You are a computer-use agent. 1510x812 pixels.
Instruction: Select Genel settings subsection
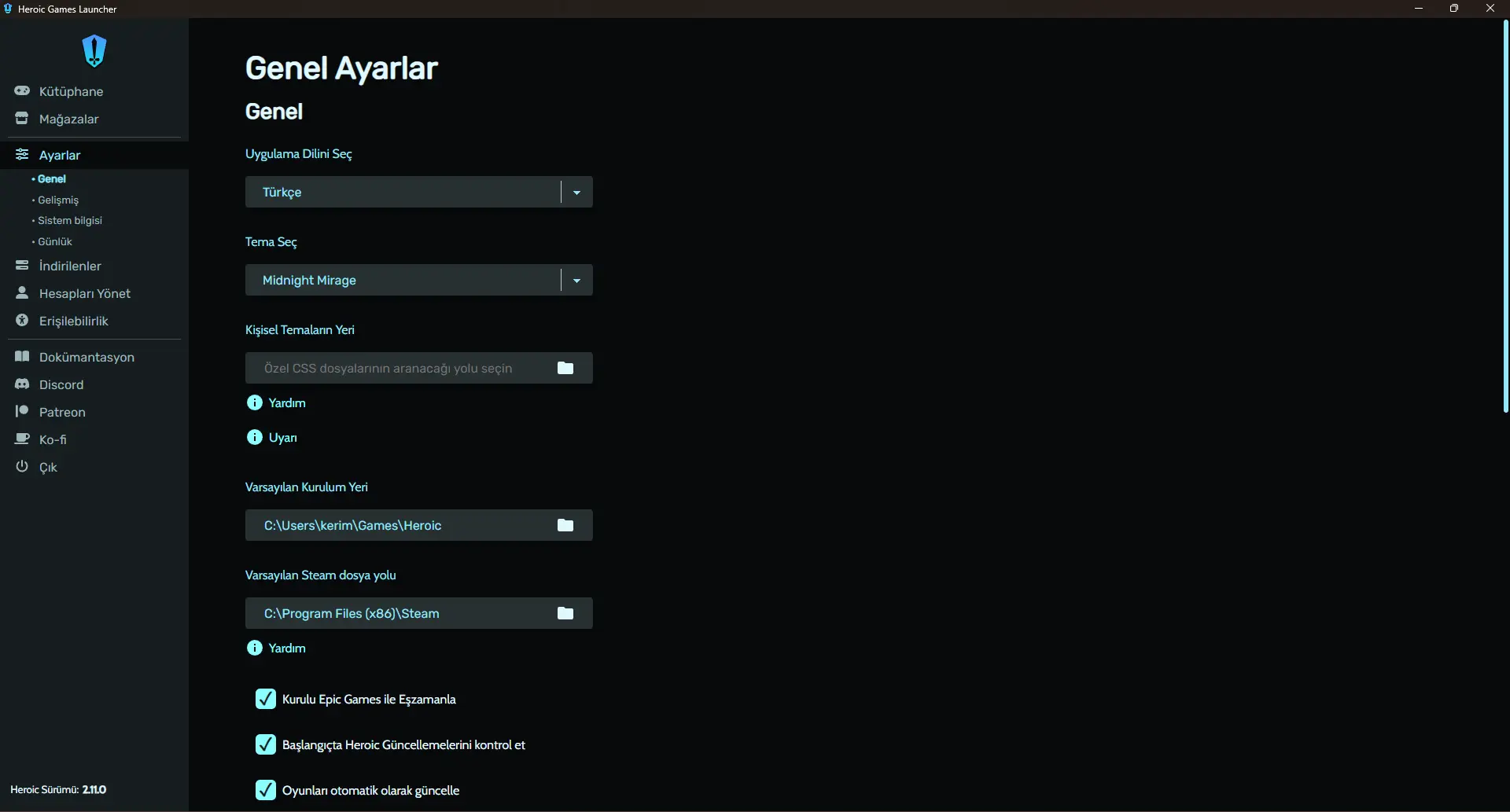[51, 179]
